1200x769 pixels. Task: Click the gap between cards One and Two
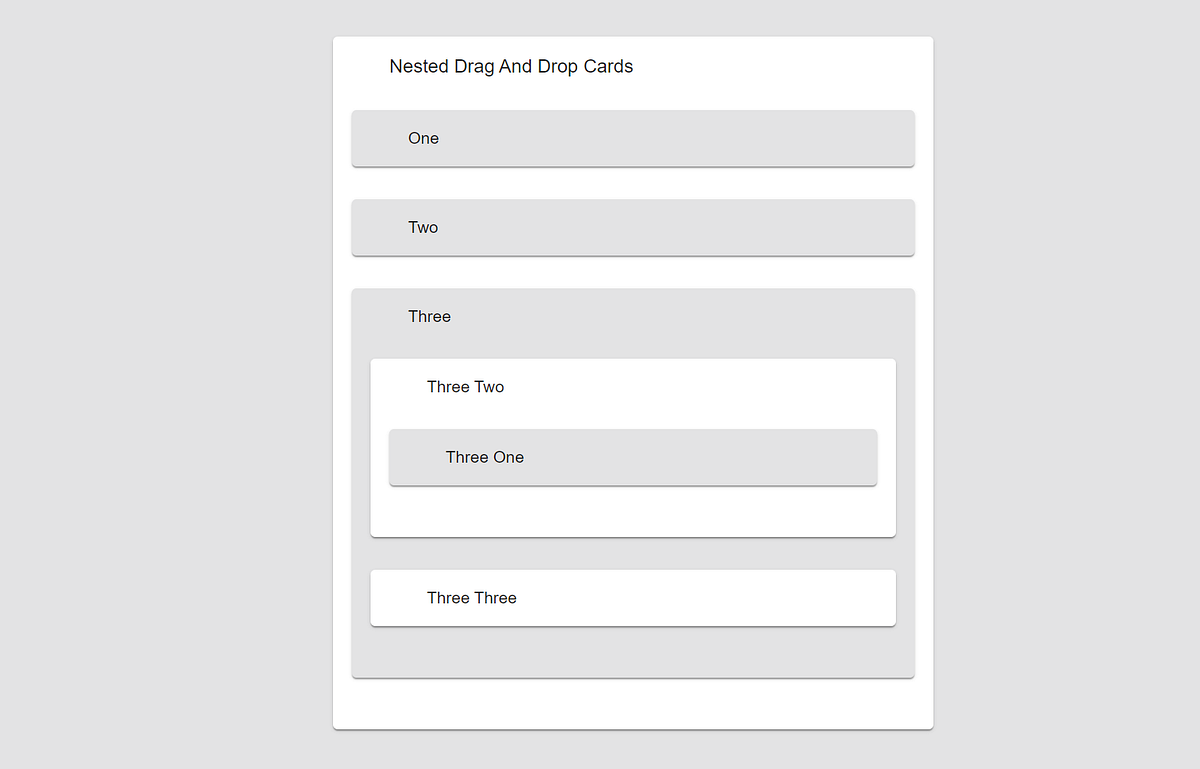pos(632,182)
